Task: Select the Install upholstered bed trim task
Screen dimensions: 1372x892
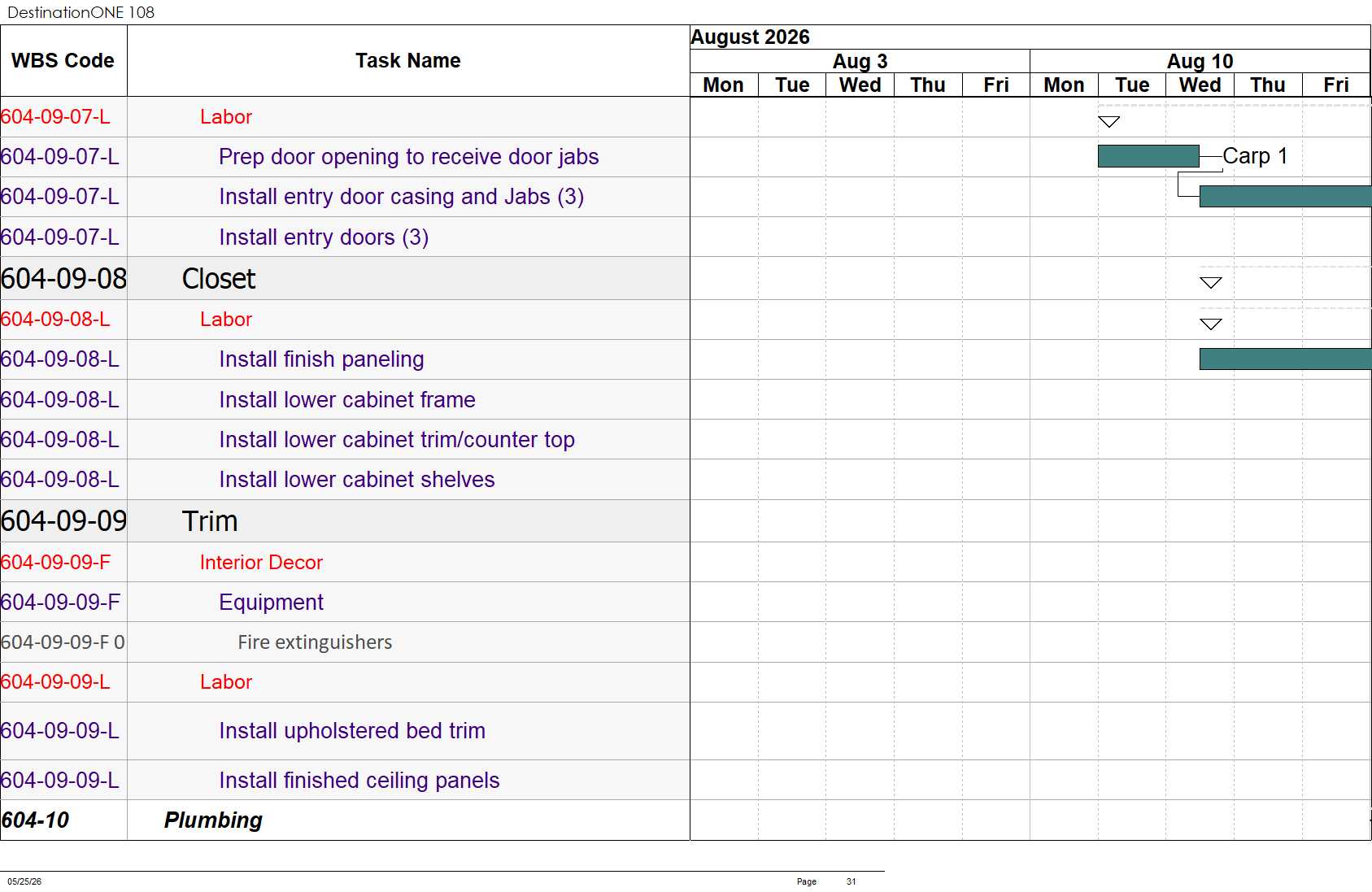Action: 352,731
